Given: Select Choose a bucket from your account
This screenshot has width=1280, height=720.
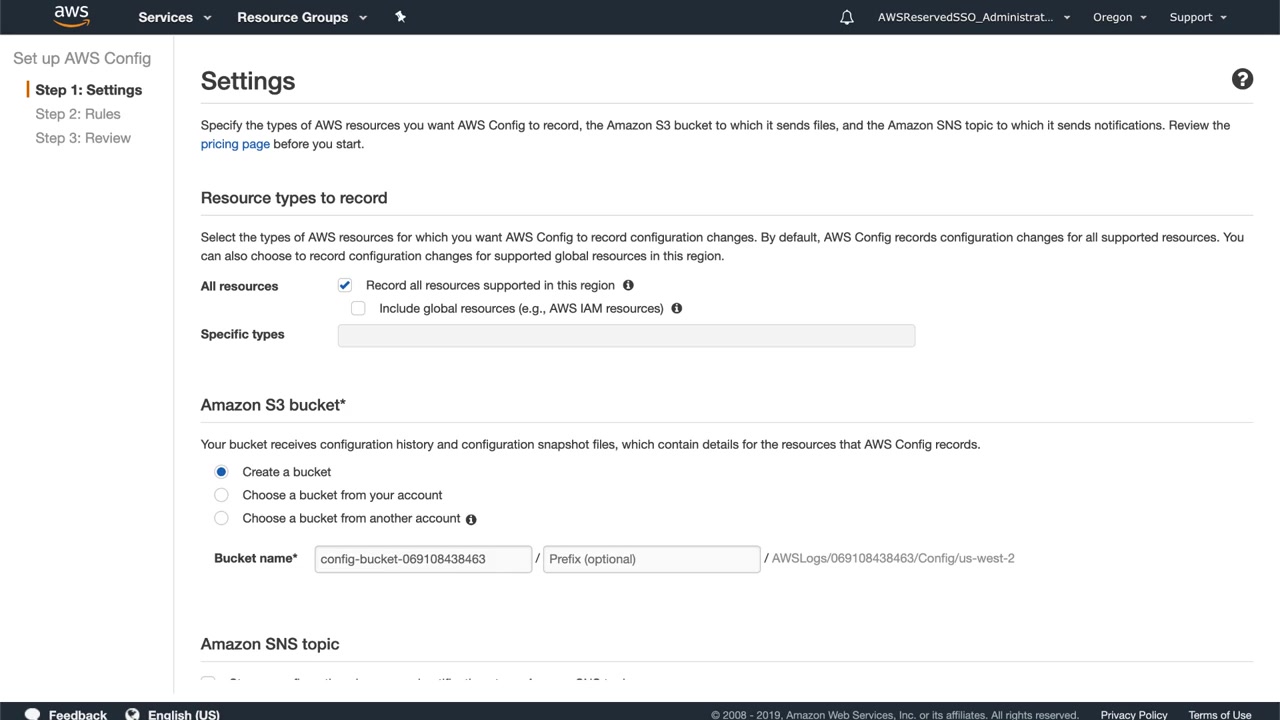Looking at the screenshot, I should point(222,495).
